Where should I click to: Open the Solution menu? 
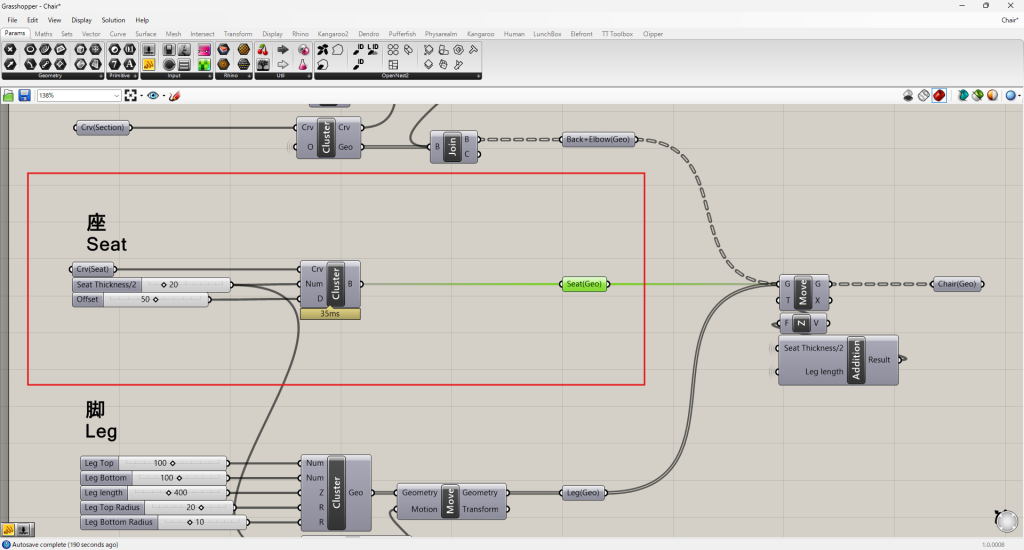[x=113, y=20]
